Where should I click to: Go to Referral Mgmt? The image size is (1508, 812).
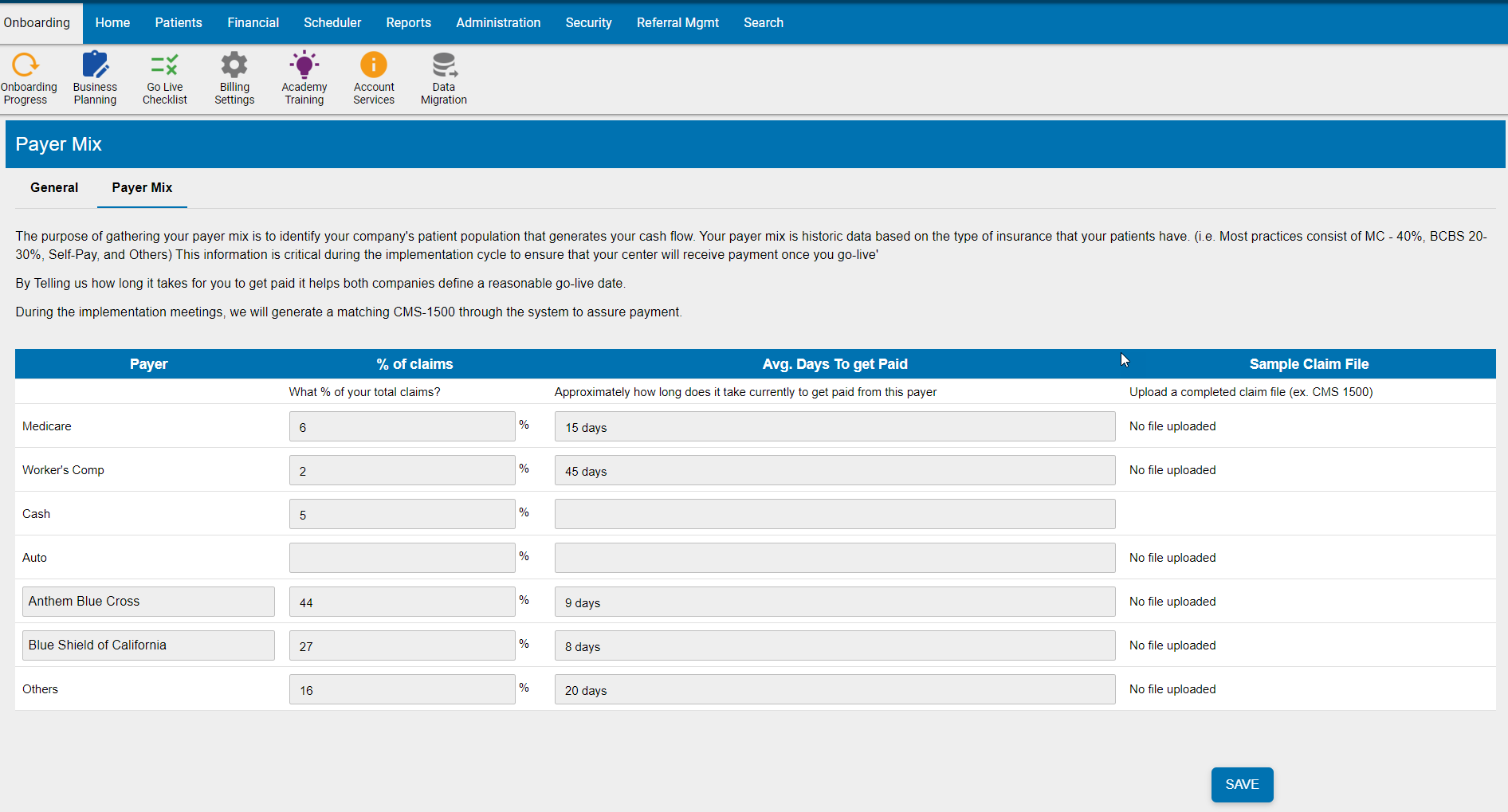[677, 22]
